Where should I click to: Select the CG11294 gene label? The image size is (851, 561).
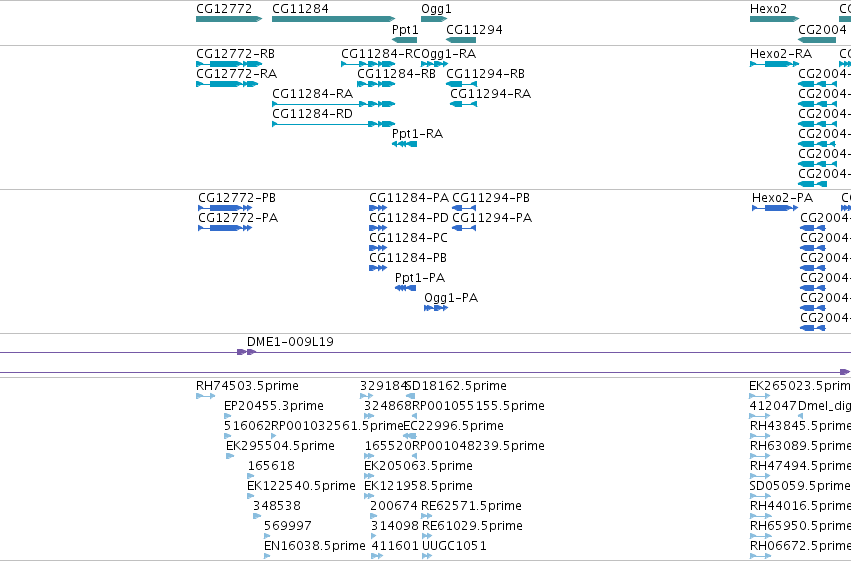[x=474, y=29]
